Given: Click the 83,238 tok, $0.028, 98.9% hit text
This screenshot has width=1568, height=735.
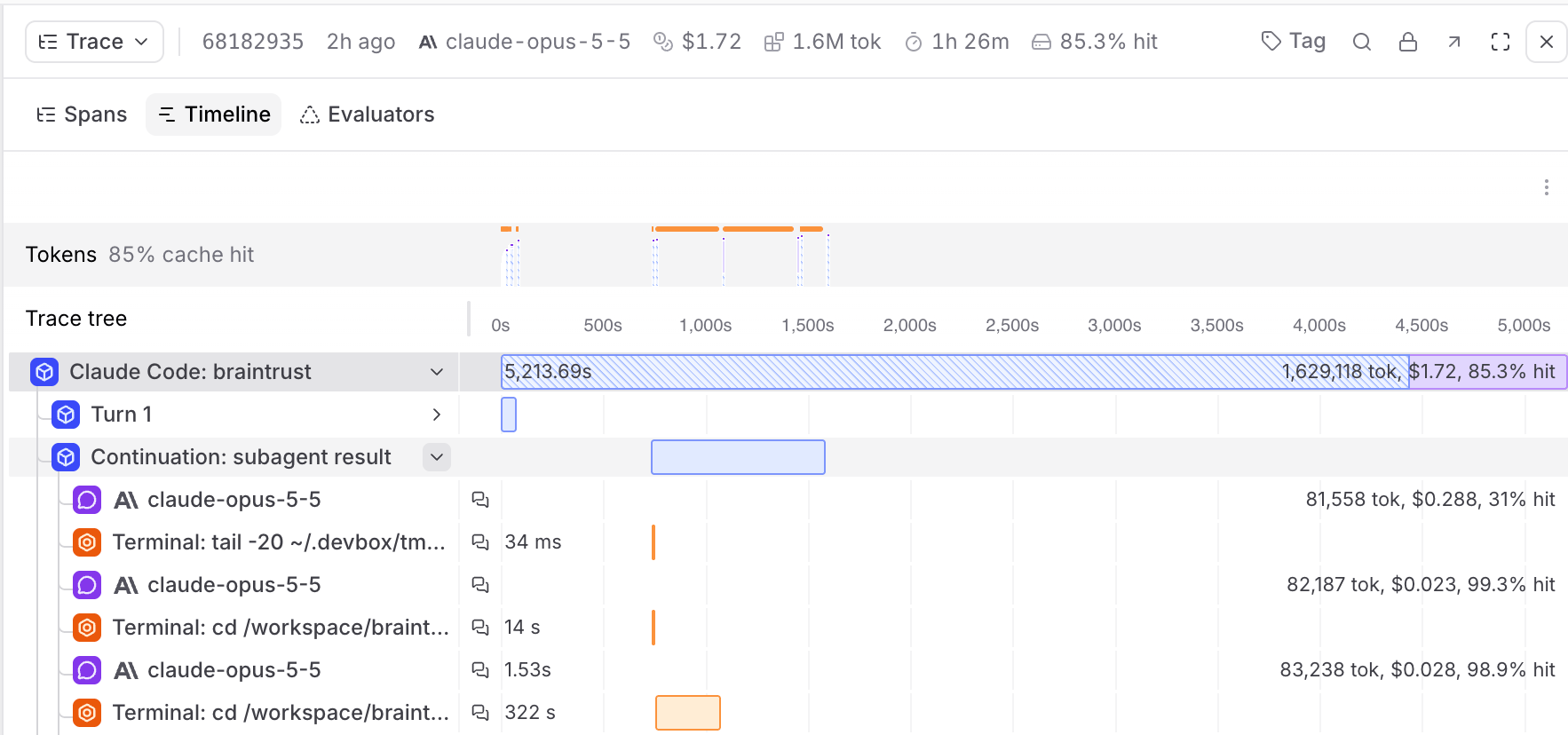Looking at the screenshot, I should point(1417,670).
